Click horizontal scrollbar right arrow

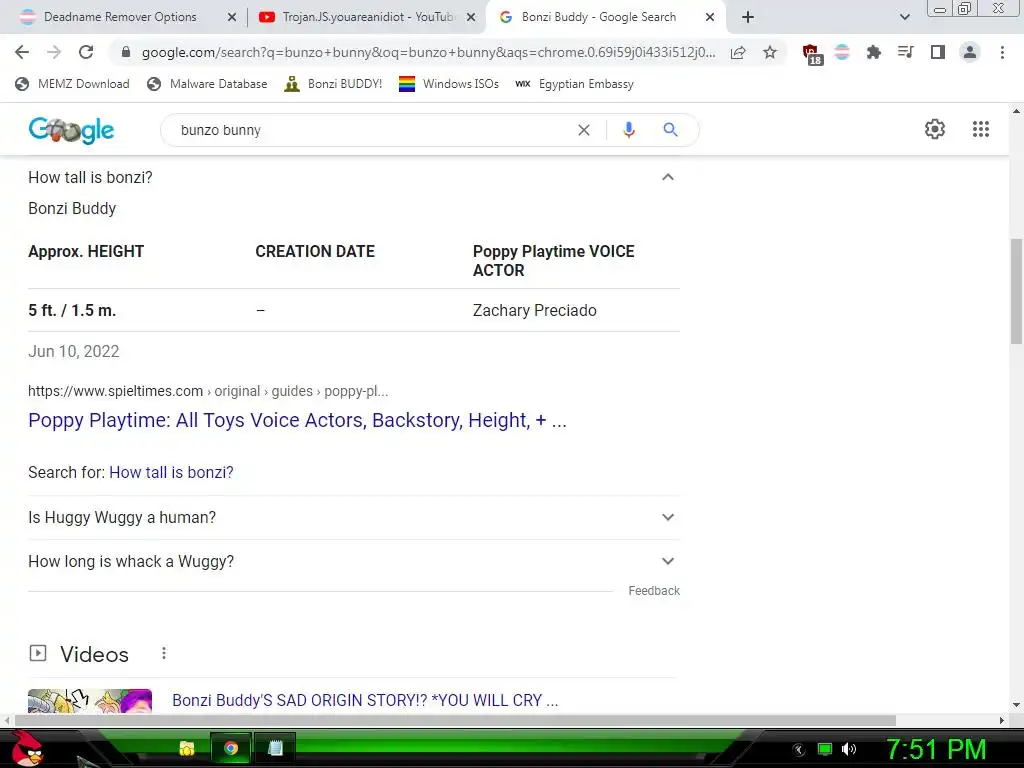pyautogui.click(x=1002, y=720)
